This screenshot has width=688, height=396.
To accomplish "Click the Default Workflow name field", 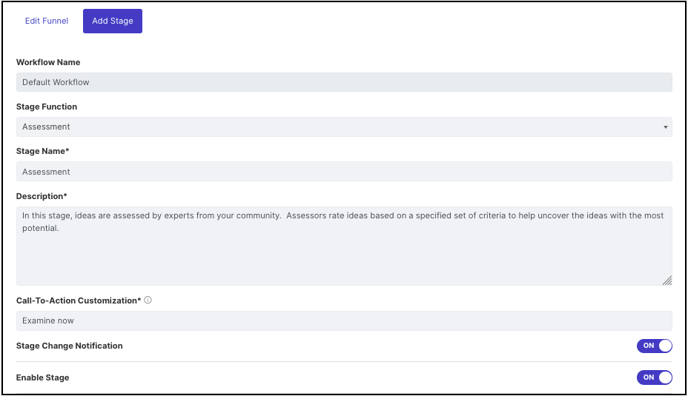I will coord(344,82).
